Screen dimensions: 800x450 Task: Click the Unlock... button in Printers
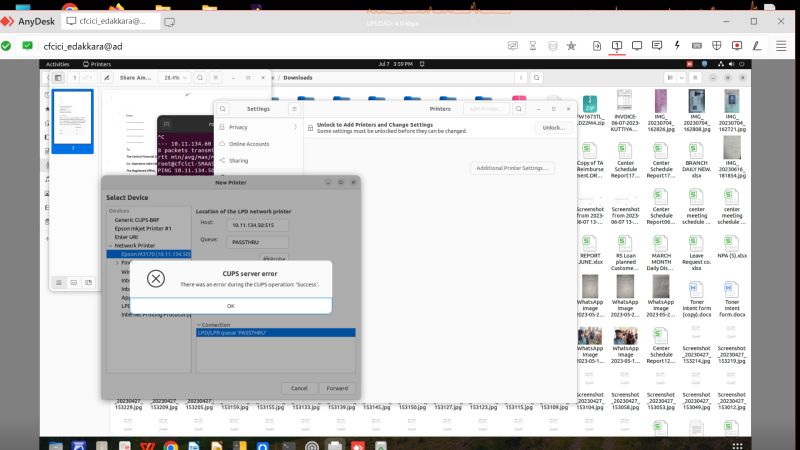pos(554,128)
